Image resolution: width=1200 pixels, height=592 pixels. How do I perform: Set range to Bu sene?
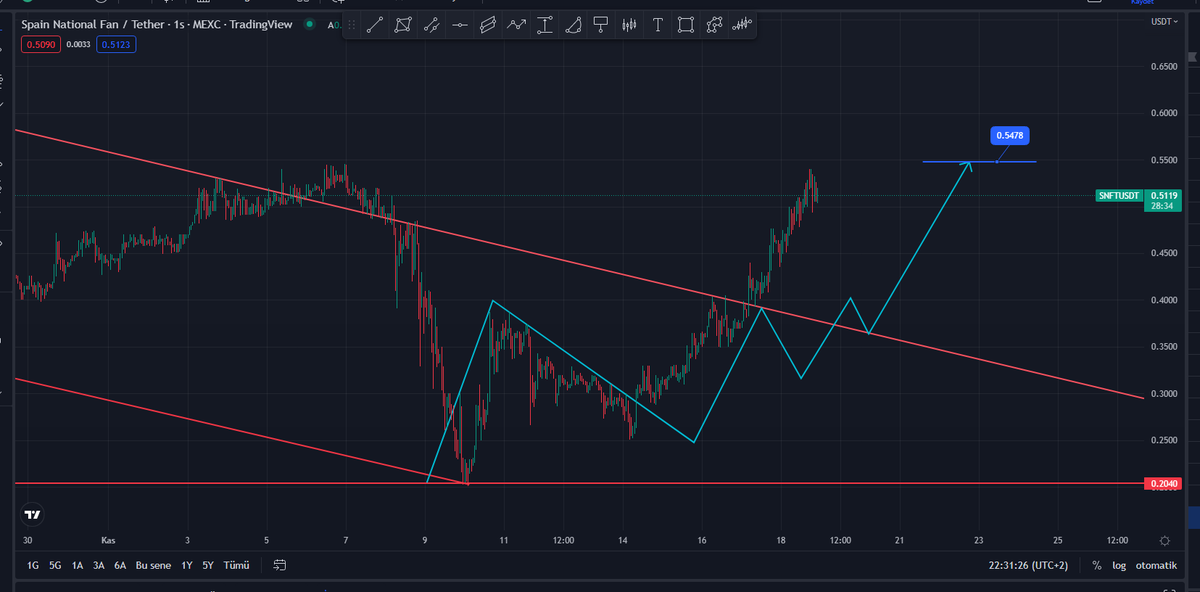tap(154, 565)
